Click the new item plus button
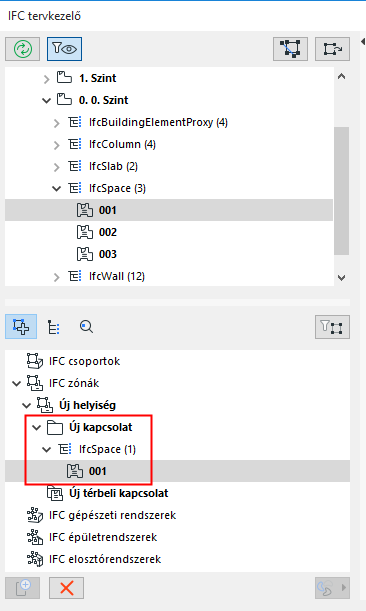This screenshot has width=366, height=611. coord(23,588)
